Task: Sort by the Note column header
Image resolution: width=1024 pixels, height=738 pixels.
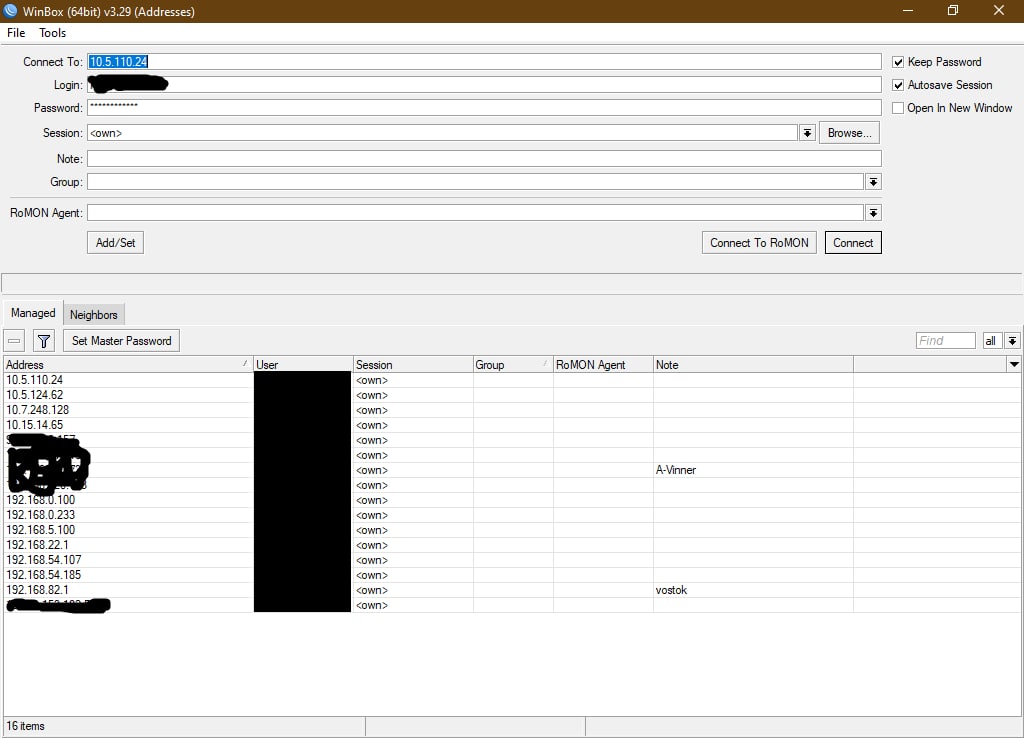Action: click(753, 364)
